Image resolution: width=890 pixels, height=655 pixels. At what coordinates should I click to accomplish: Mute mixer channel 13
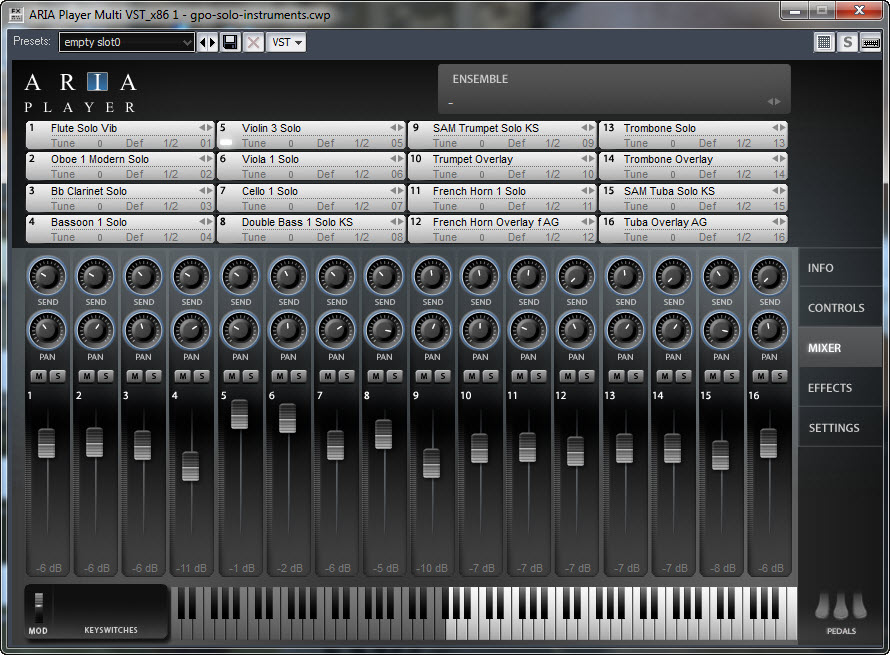tap(616, 376)
